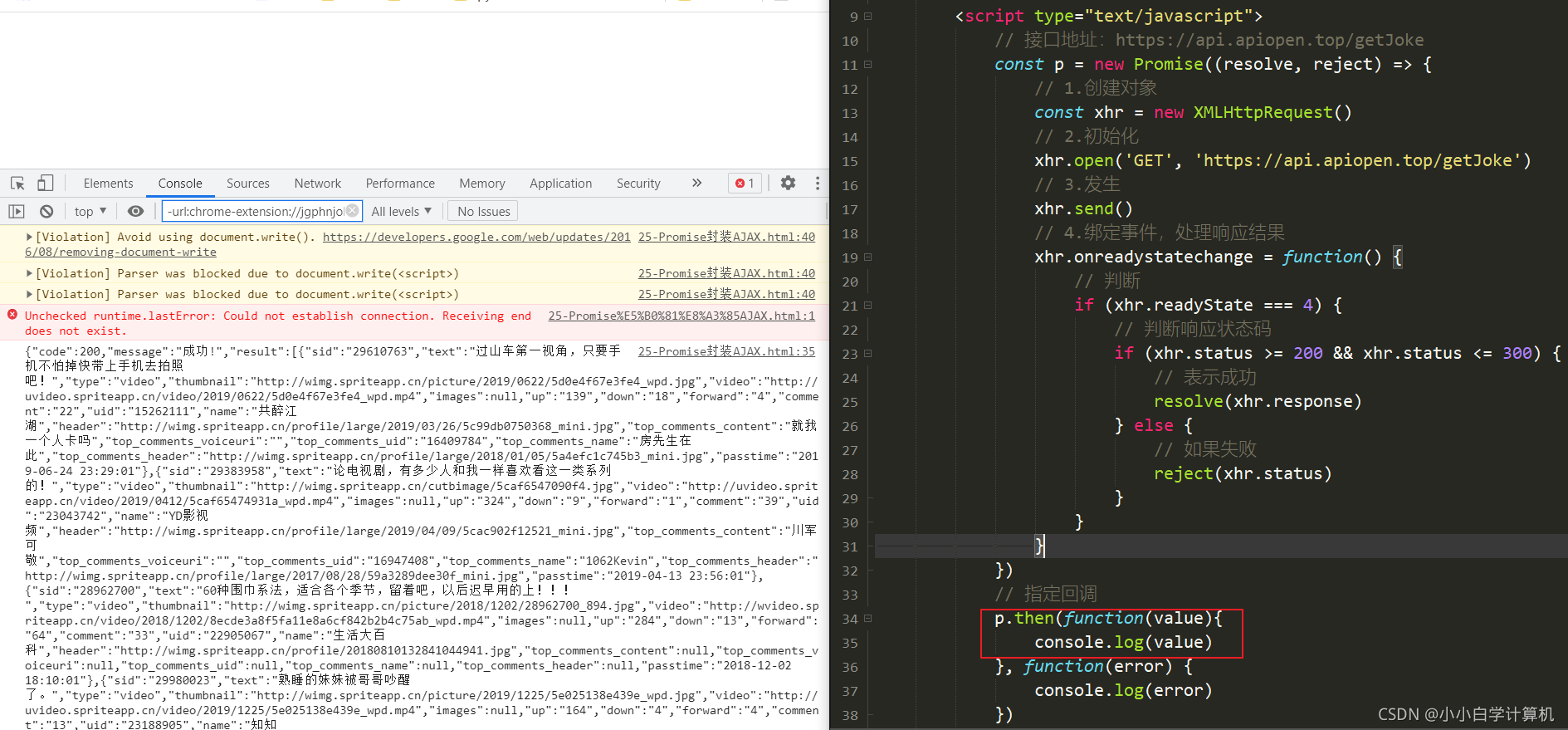This screenshot has height=730, width=1568.
Task: Collapse fold marker at line 19
Action: coord(868,257)
